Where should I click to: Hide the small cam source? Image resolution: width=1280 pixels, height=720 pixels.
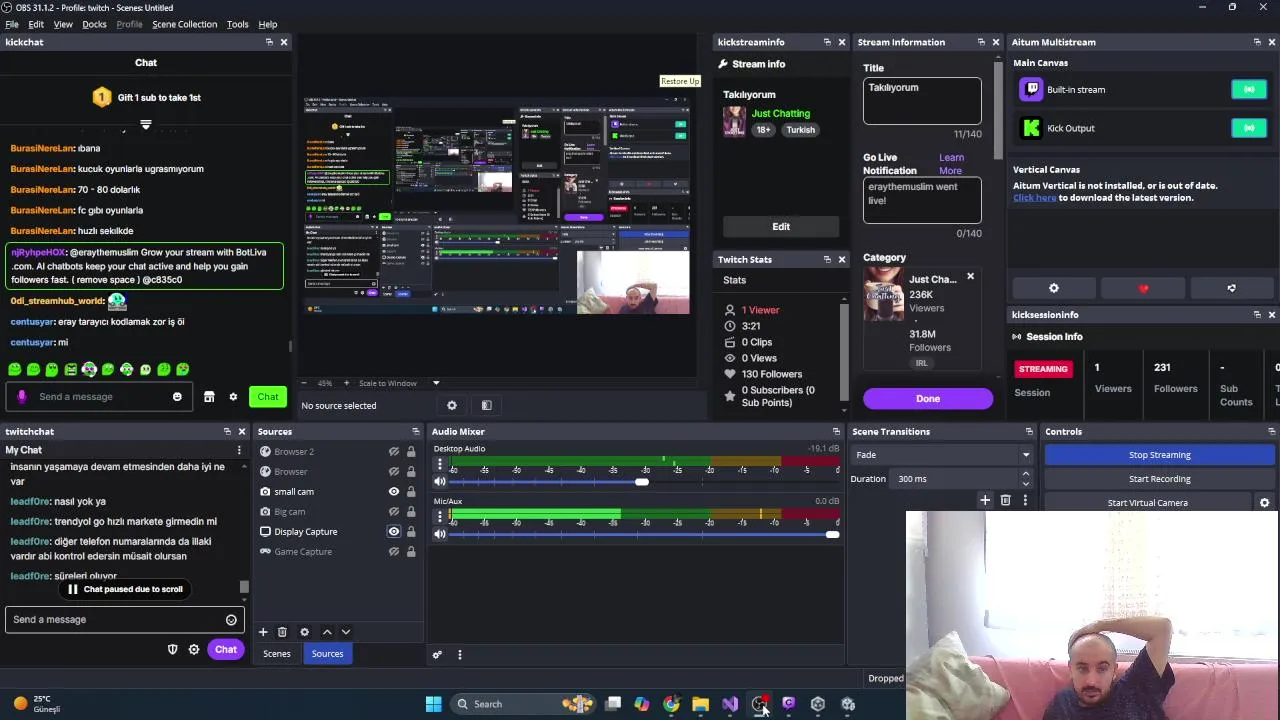coord(394,492)
